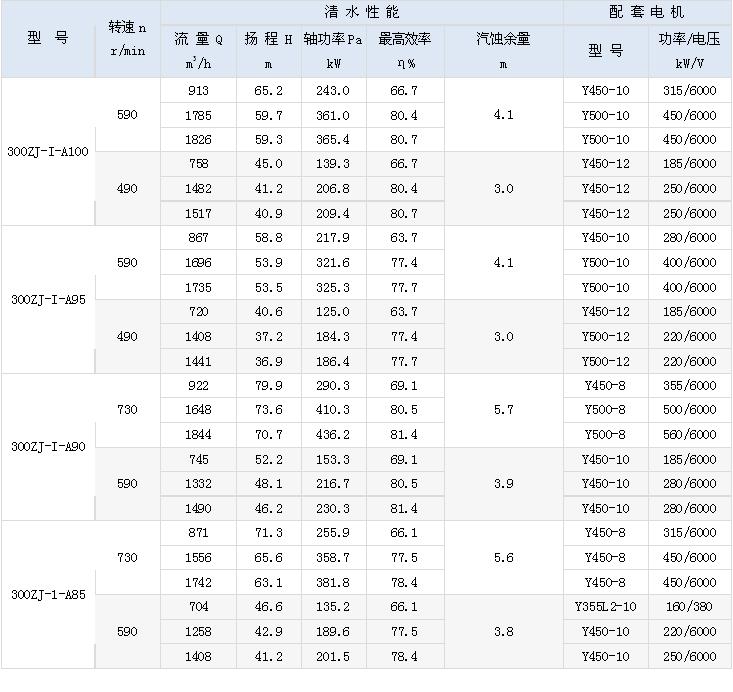Select the shaft power 436.2 cell
The image size is (733, 692).
tap(334, 434)
